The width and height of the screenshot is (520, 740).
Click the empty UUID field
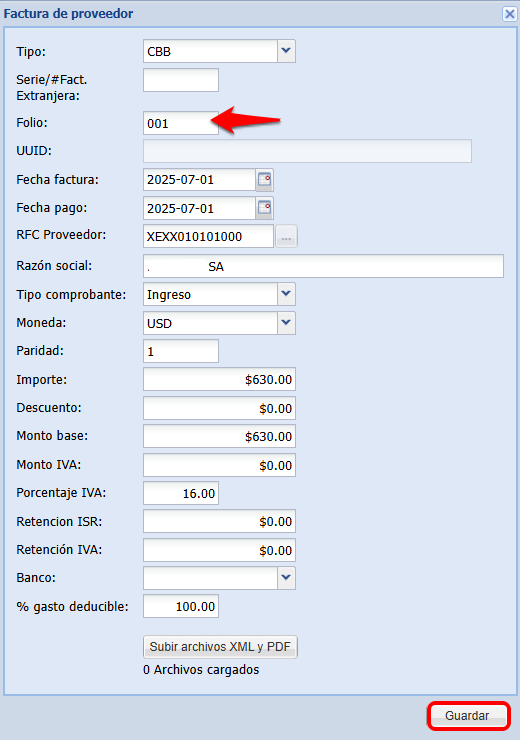[307, 151]
